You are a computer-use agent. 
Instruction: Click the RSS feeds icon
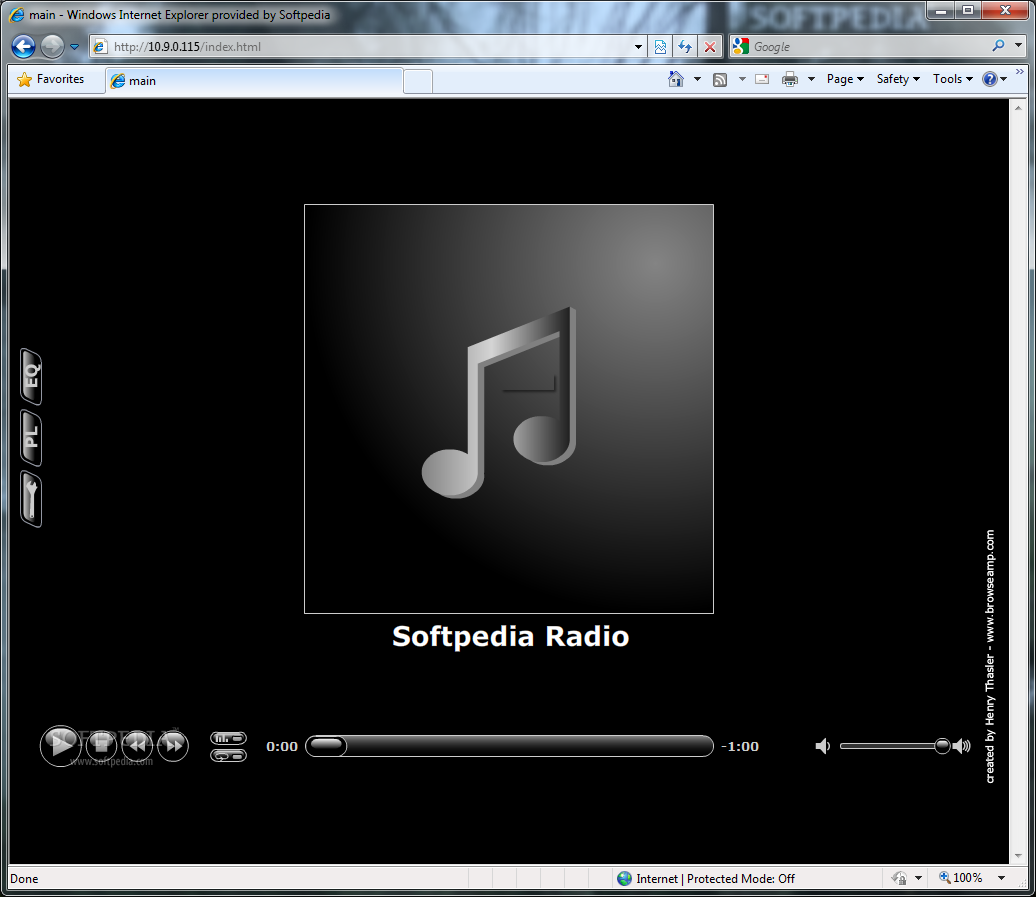pyautogui.click(x=720, y=80)
